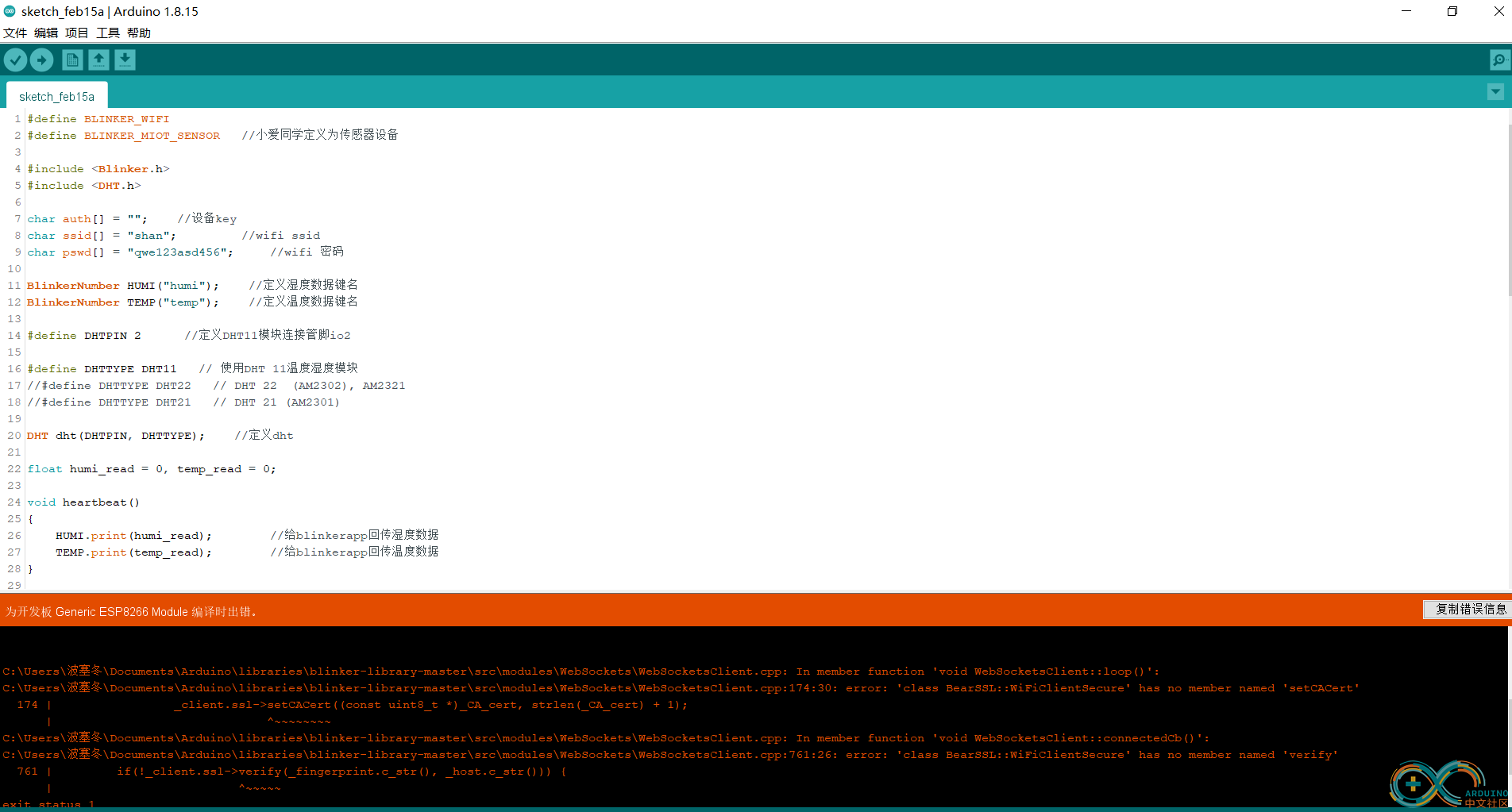
Task: Click the '#include <DHT.h>' line
Action: pos(84,186)
